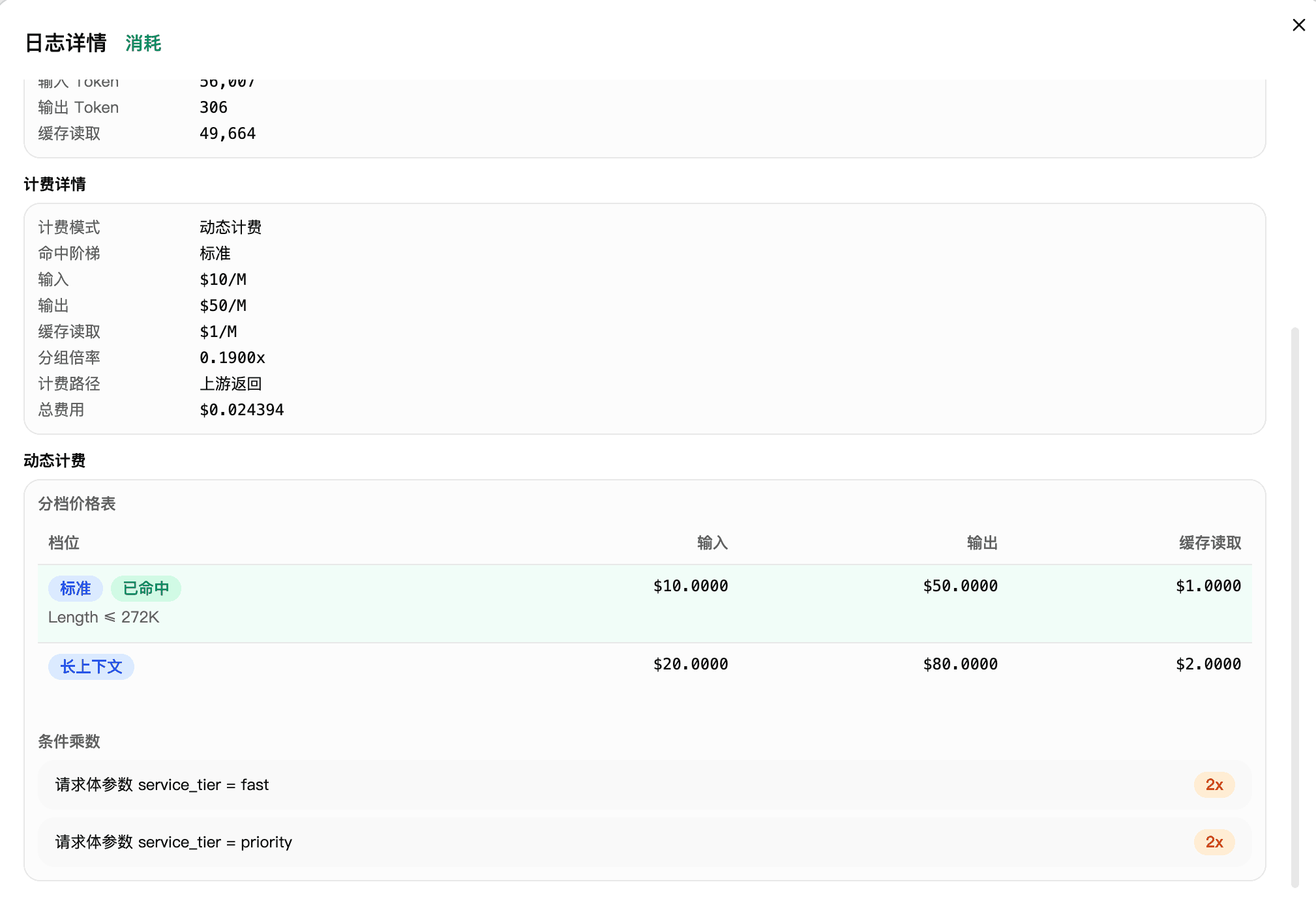Image resolution: width=1316 pixels, height=910 pixels.
Task: Click the output price $50/M
Action: (x=223, y=306)
